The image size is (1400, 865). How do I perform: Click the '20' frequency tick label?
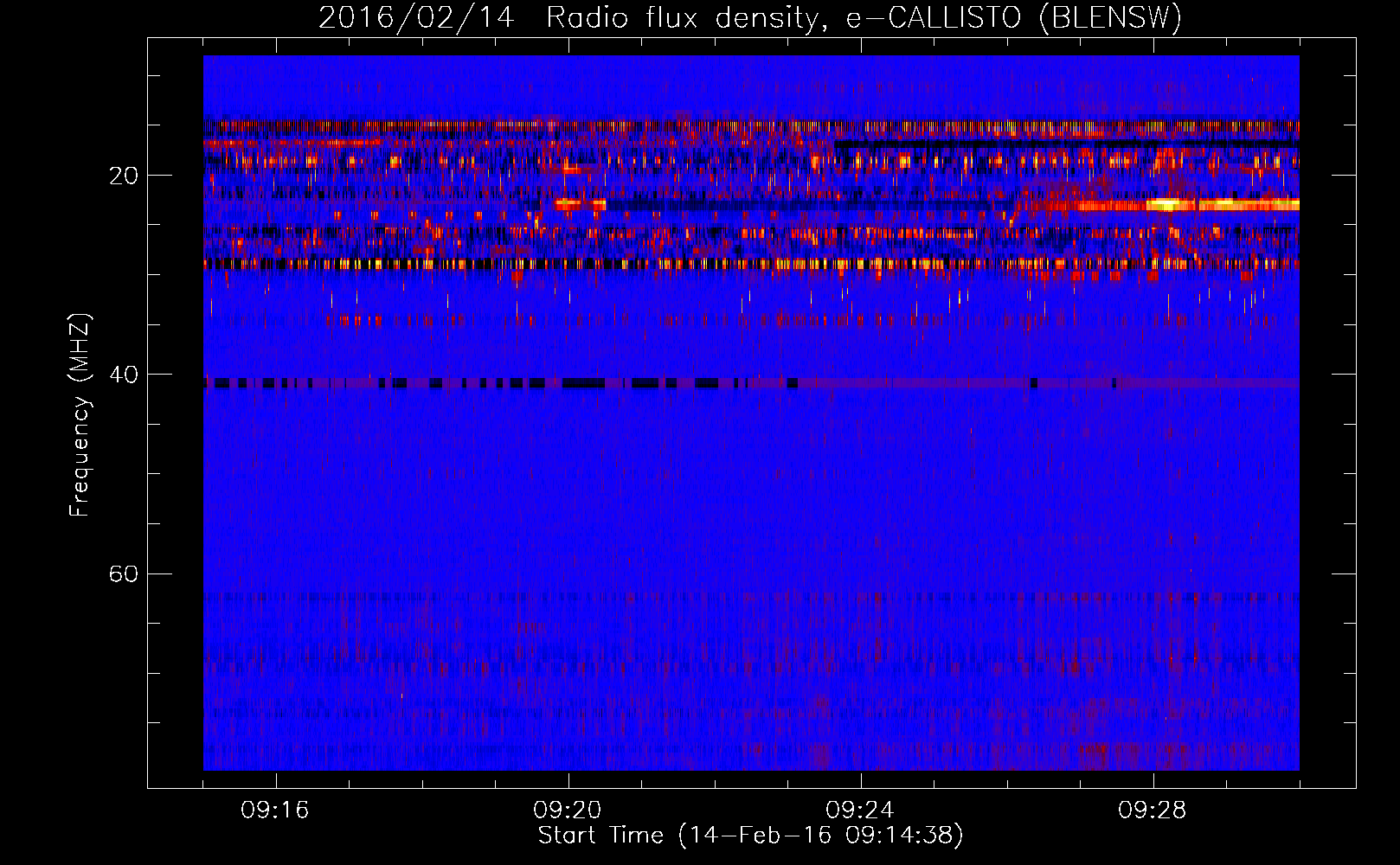pos(123,176)
